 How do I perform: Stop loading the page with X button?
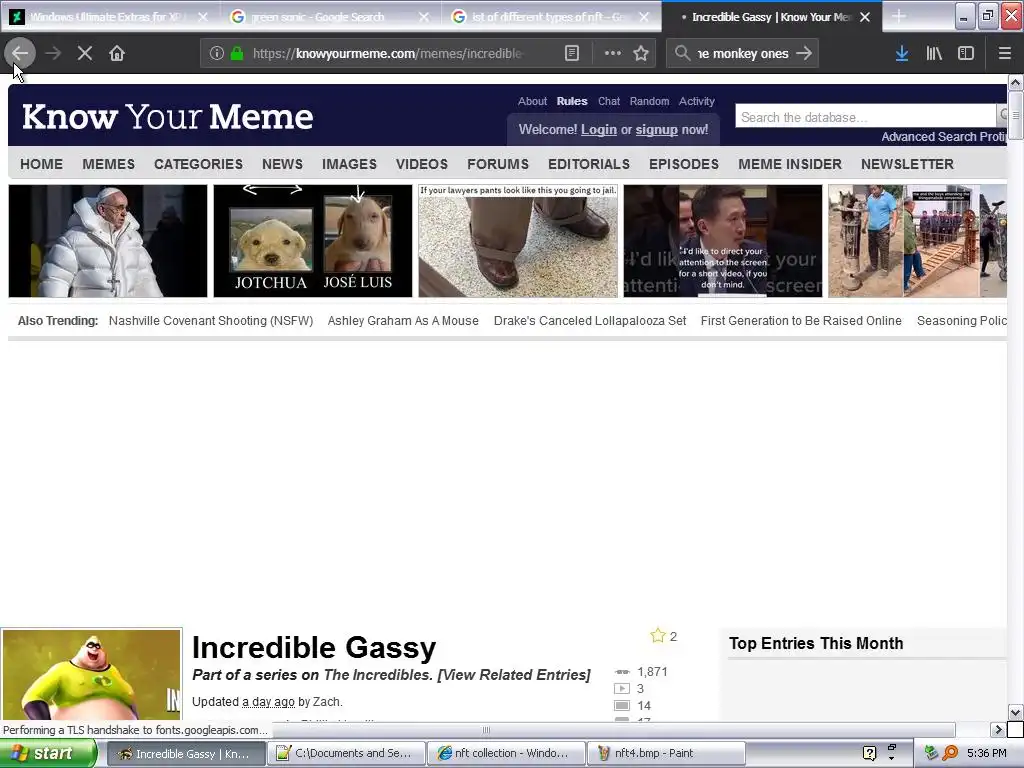pyautogui.click(x=85, y=53)
